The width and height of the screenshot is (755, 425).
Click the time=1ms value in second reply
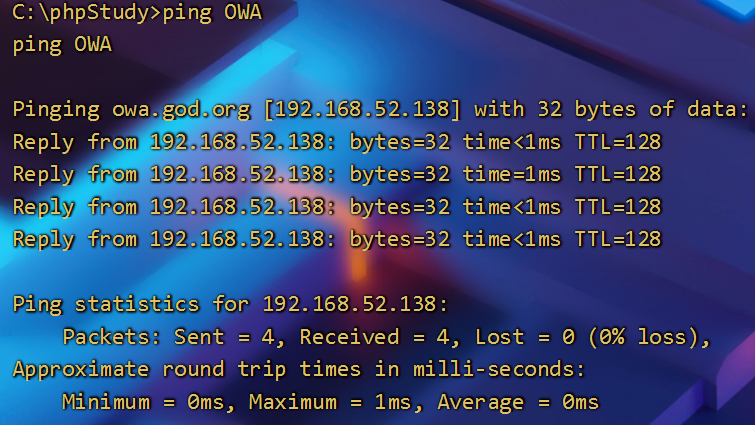click(x=512, y=174)
